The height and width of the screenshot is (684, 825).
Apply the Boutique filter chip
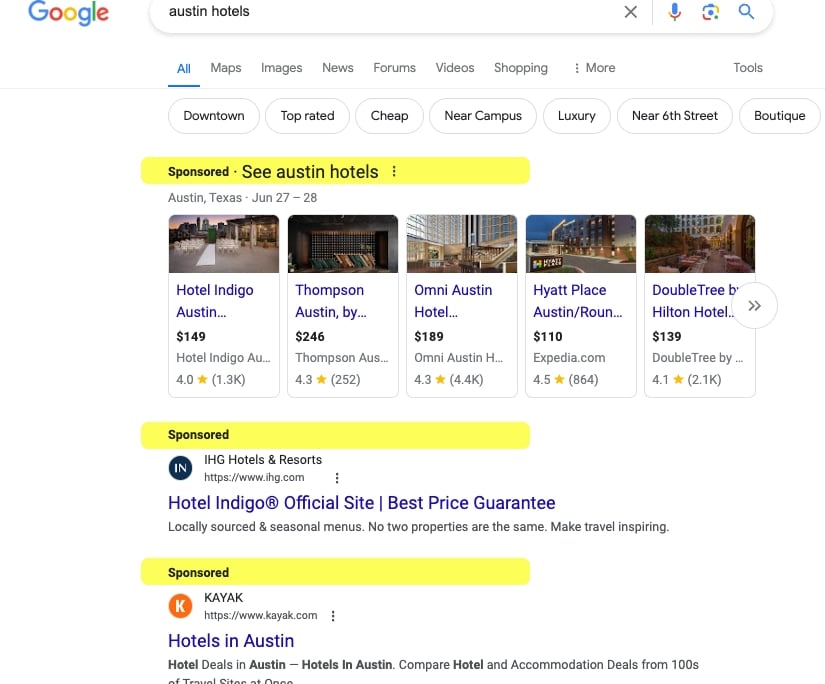tap(780, 116)
